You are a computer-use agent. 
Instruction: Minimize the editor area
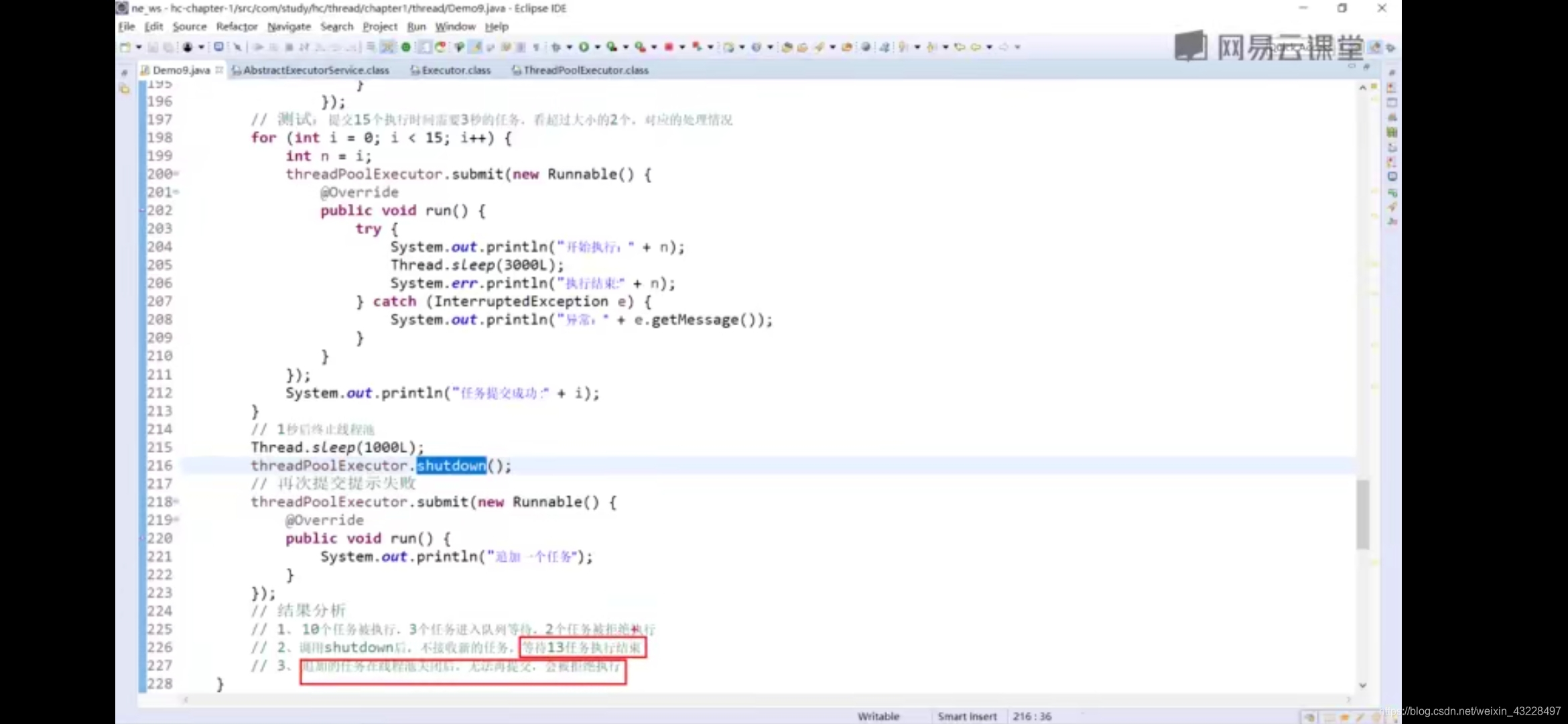click(1352, 67)
